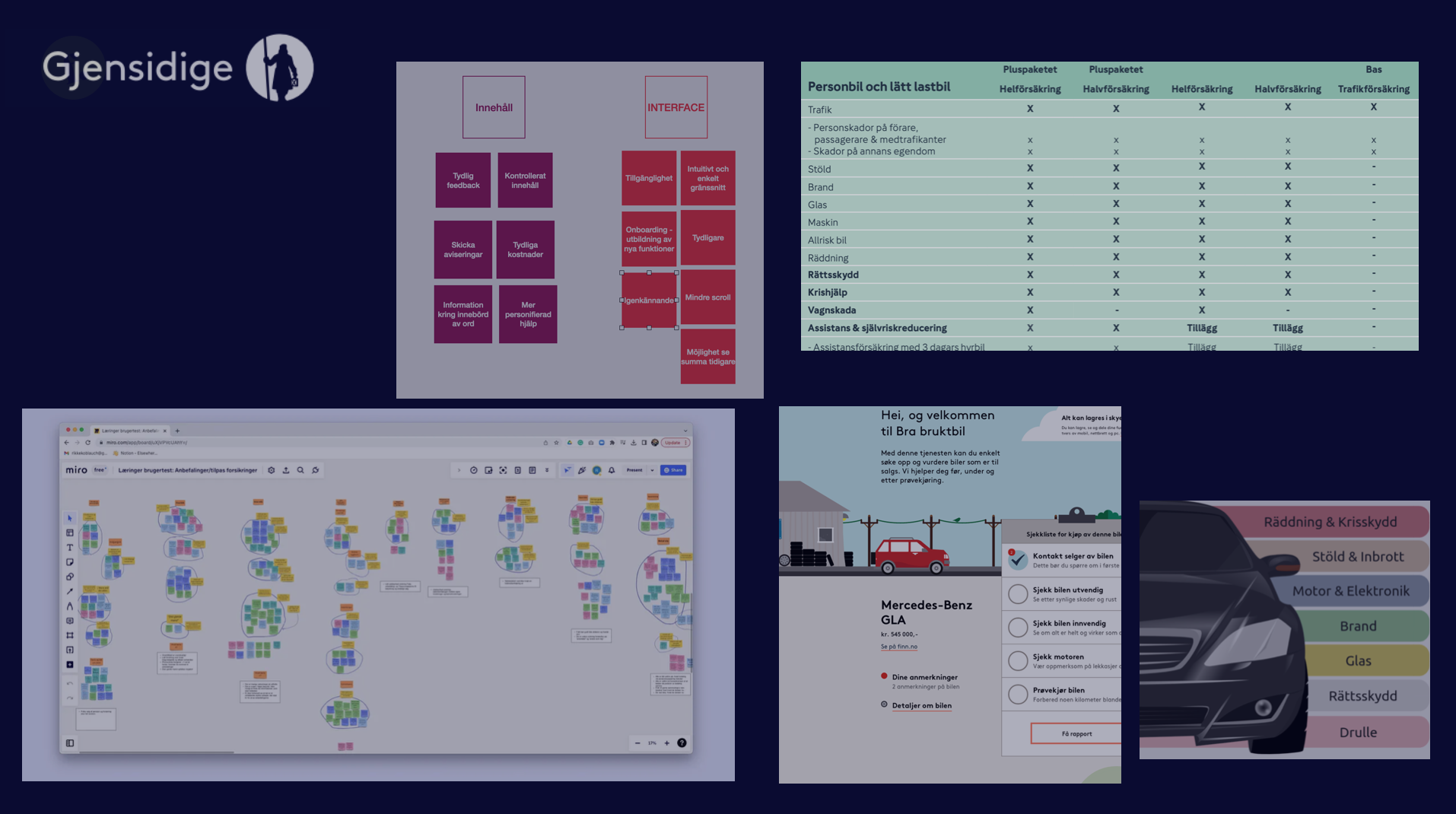Redo action in the Miro board
This screenshot has height=814, width=1456.
click(x=70, y=697)
